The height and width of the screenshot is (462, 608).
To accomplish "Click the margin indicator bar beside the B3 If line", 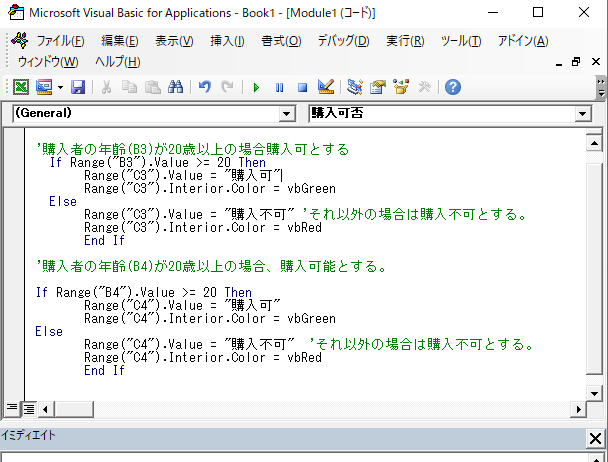I will click(14, 163).
